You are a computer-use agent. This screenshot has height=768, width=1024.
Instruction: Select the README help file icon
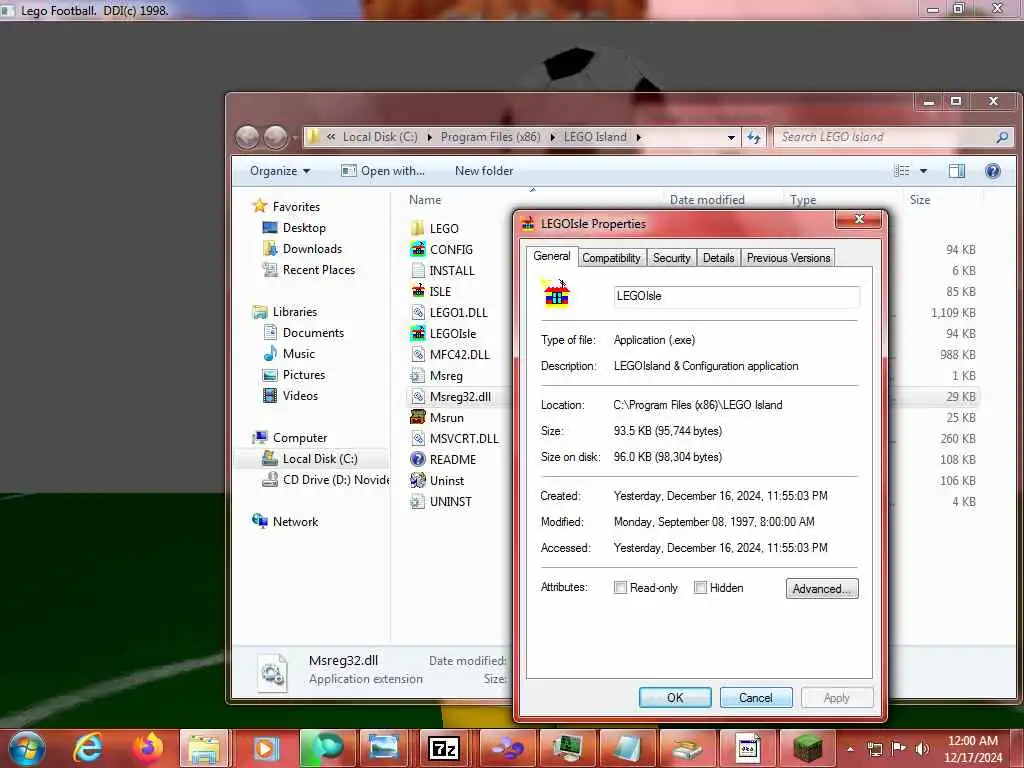click(418, 459)
